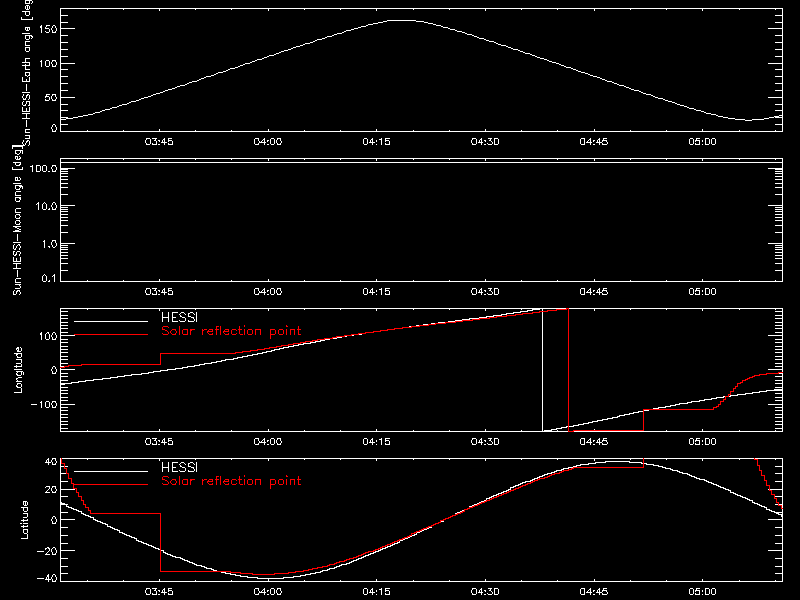Click the 'Longitude' y-axis label
Image resolution: width=800 pixels, height=600 pixels.
18,370
